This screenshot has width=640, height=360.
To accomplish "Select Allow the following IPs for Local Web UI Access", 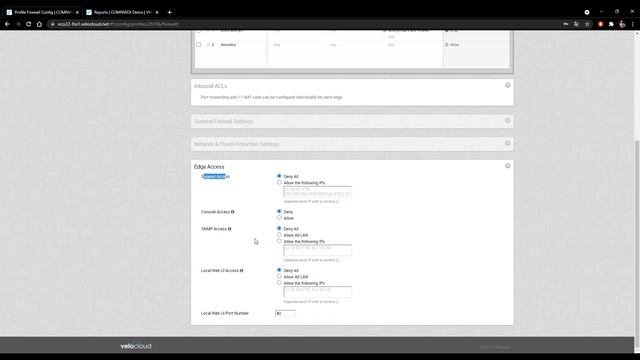I will [279, 283].
